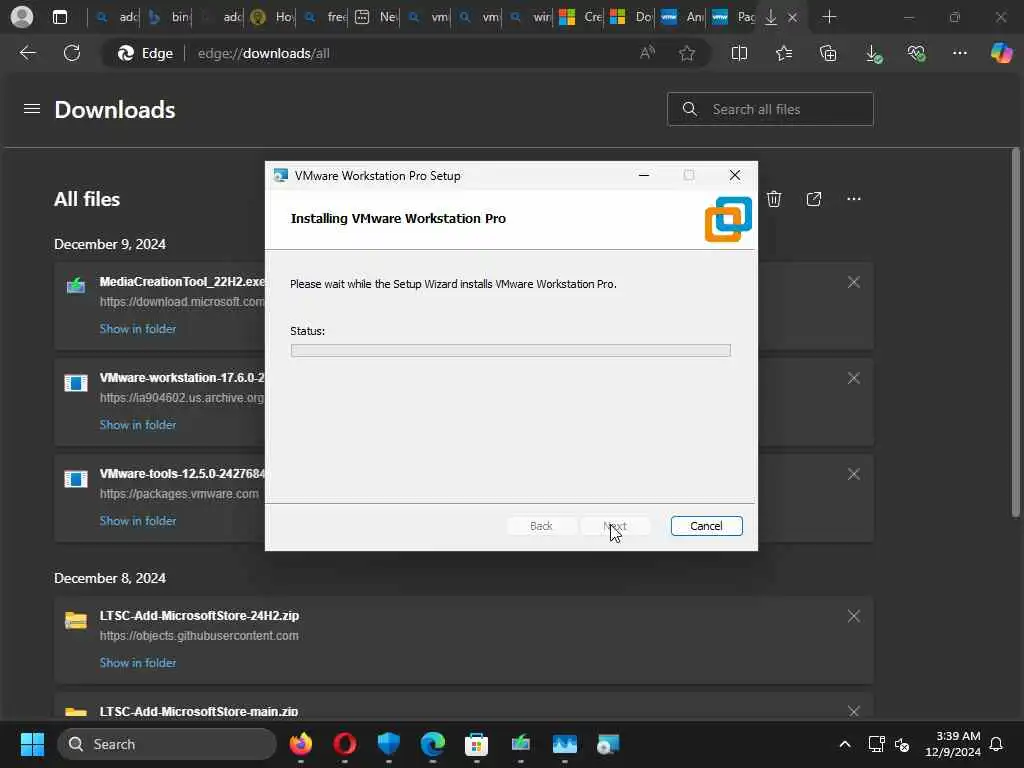Click the VMware Workstation Pro logo
The image size is (1024, 768).
click(728, 219)
